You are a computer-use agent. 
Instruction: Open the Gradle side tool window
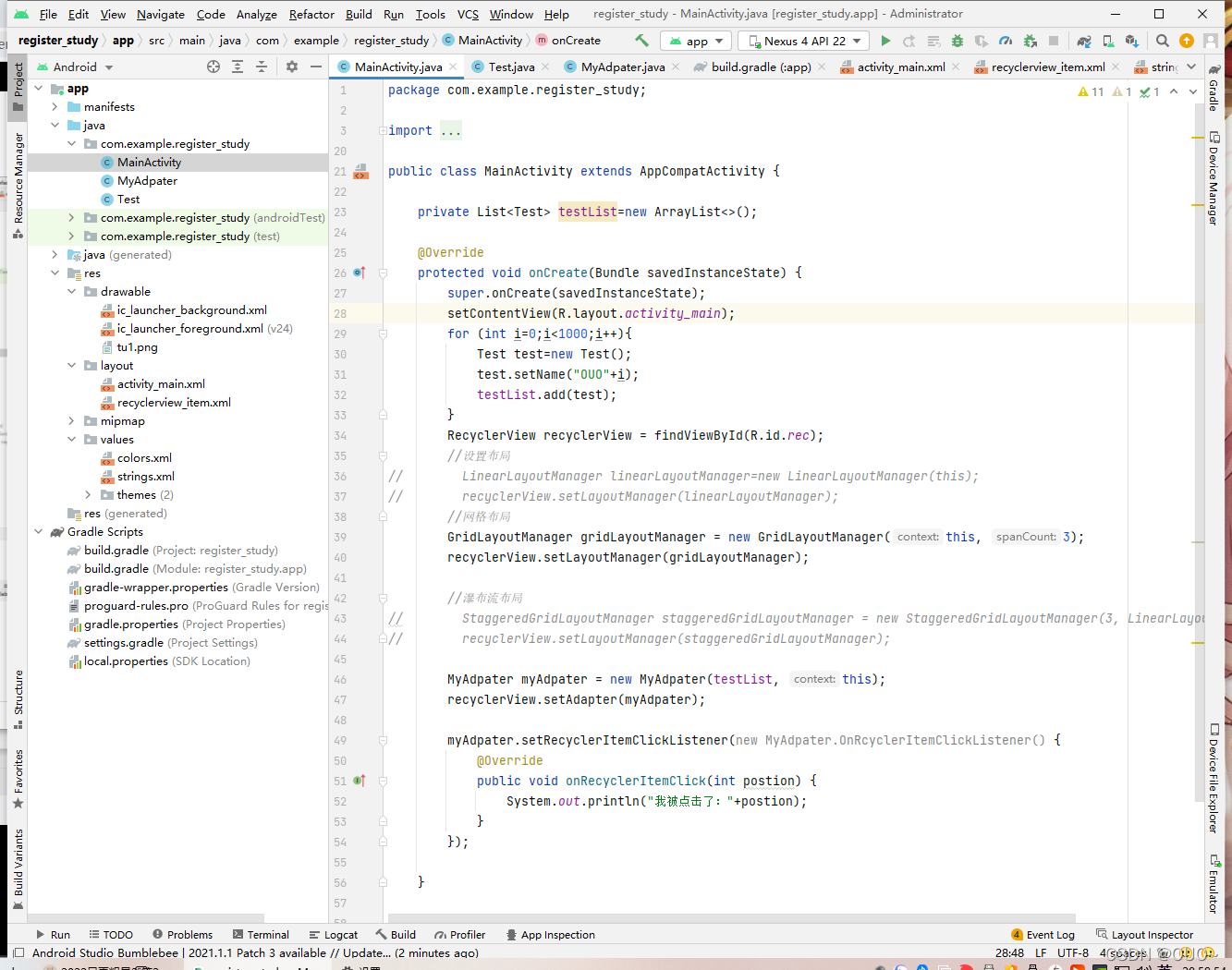pyautogui.click(x=1214, y=89)
